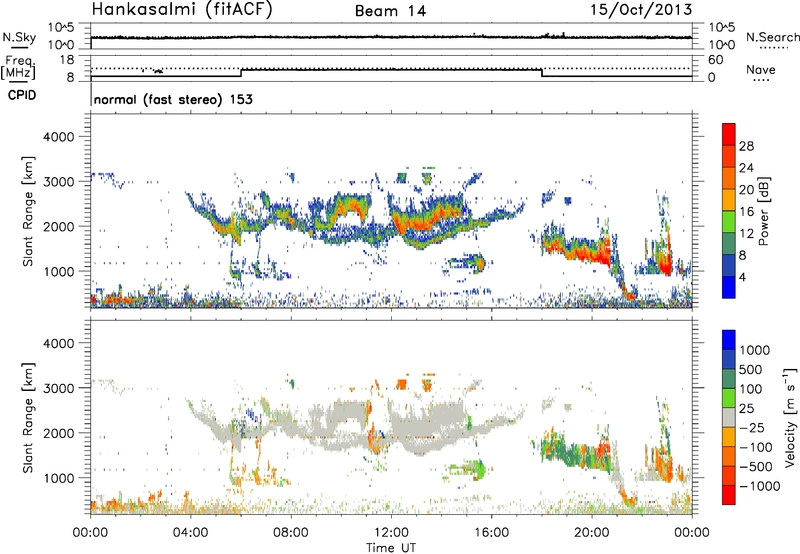
Task: Click the '20:00' time axis label
Action: 592,533
